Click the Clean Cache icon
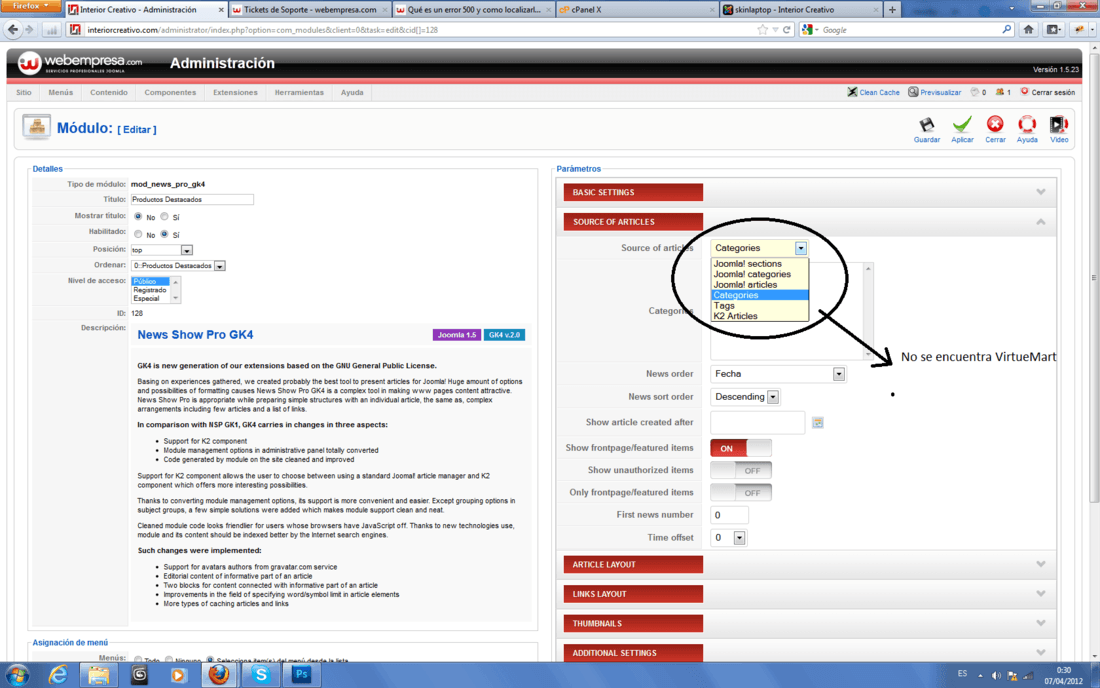Viewport: 1100px width, 688px height. click(x=852, y=92)
